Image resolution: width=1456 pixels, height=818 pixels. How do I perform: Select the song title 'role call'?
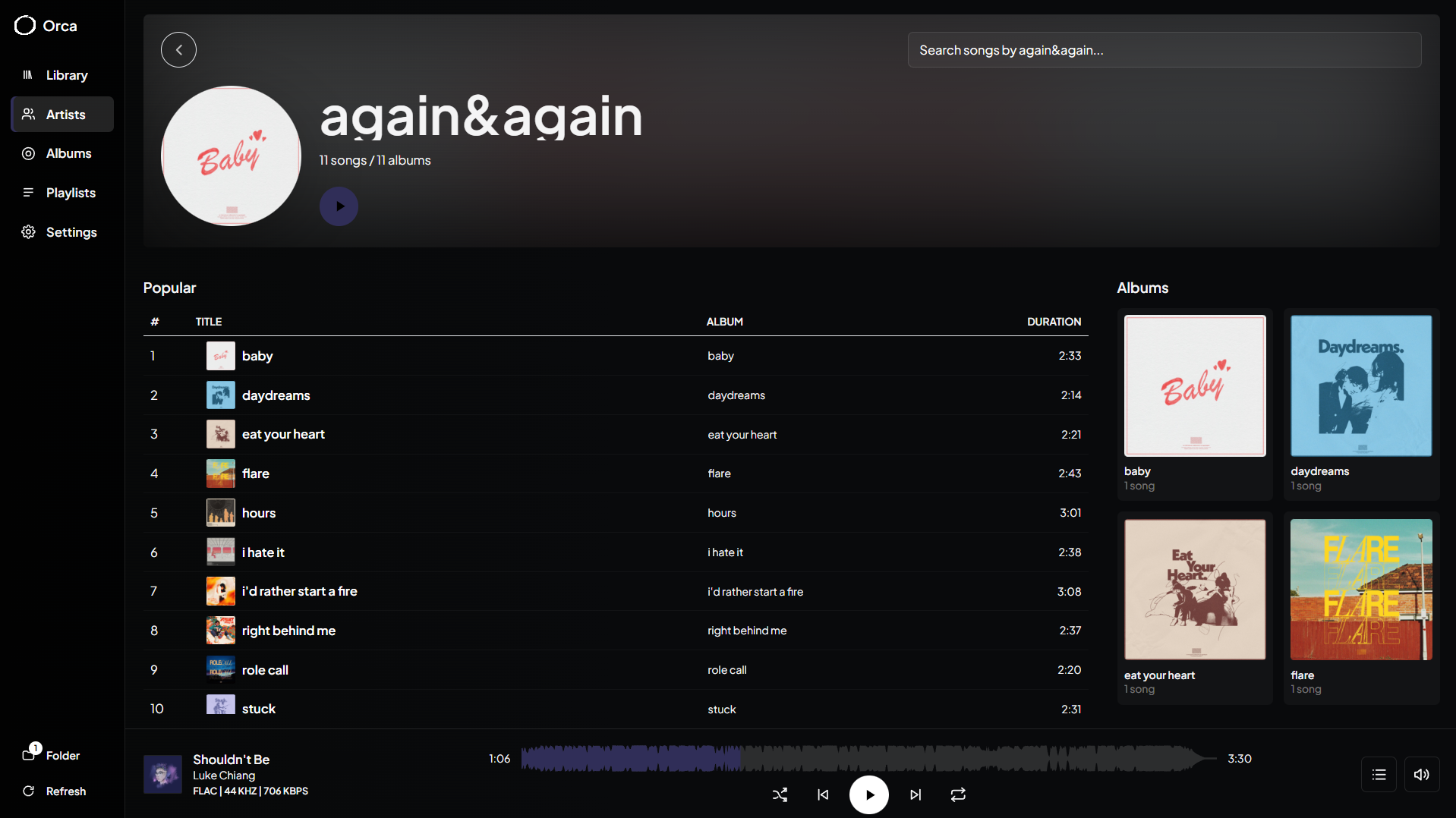pos(265,670)
